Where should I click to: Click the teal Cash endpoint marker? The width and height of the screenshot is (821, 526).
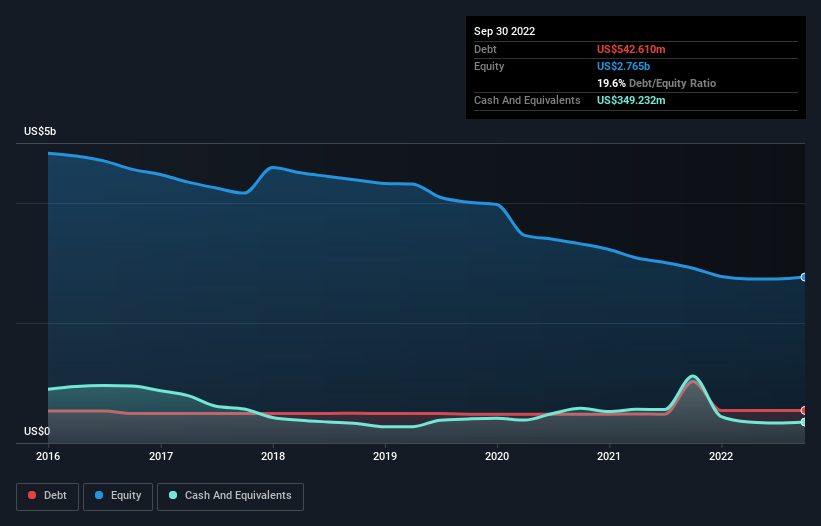(804, 422)
